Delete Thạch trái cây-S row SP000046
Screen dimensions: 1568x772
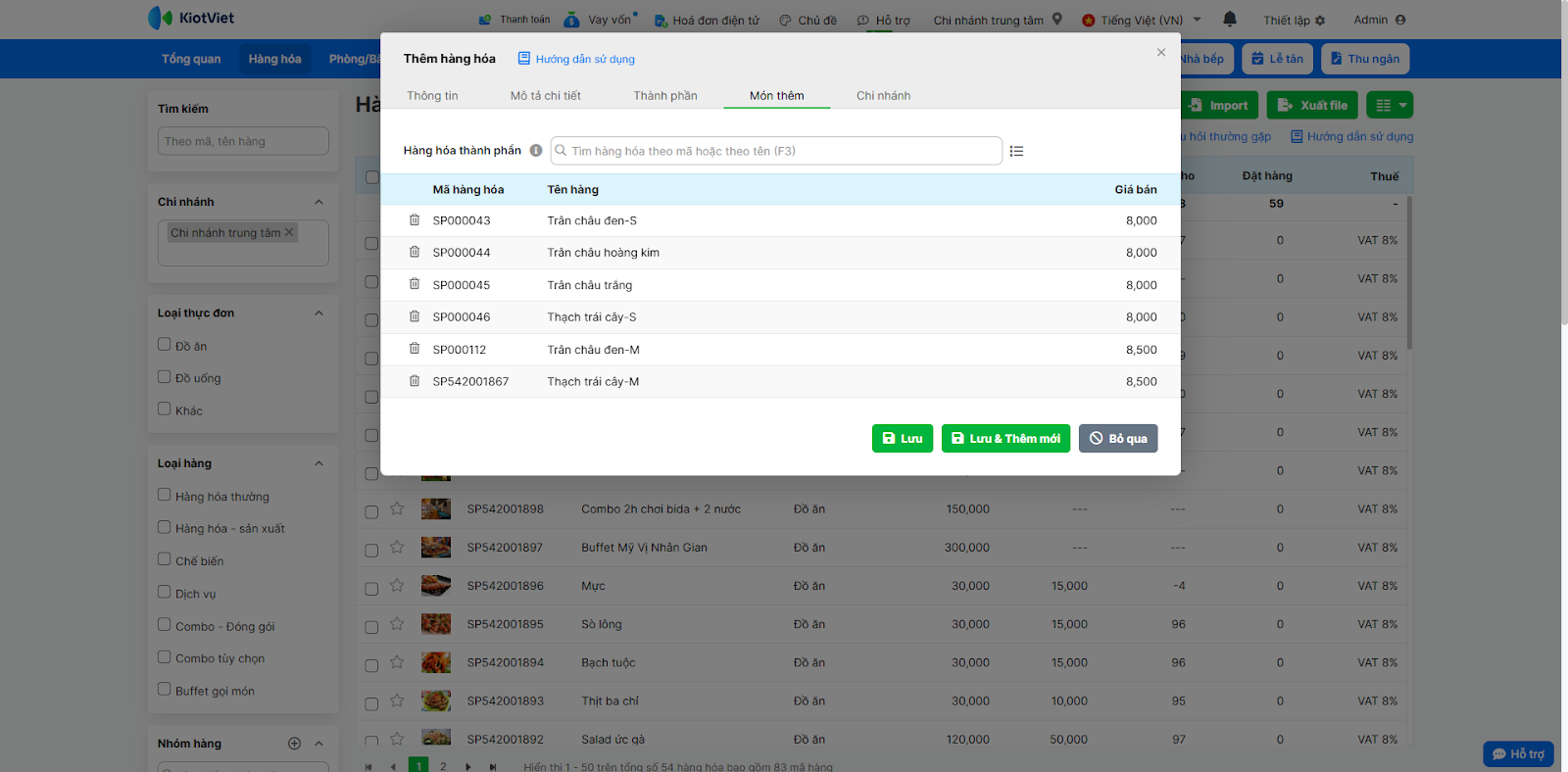pyautogui.click(x=415, y=317)
